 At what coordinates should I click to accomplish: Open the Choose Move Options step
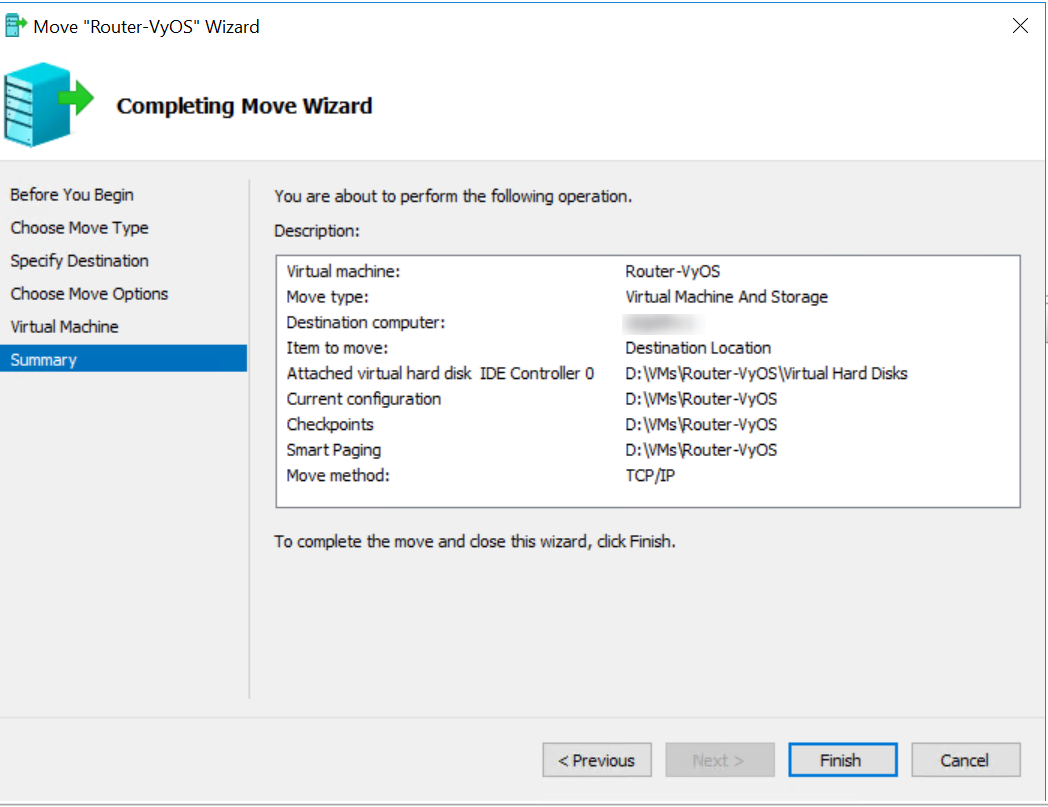pos(89,294)
